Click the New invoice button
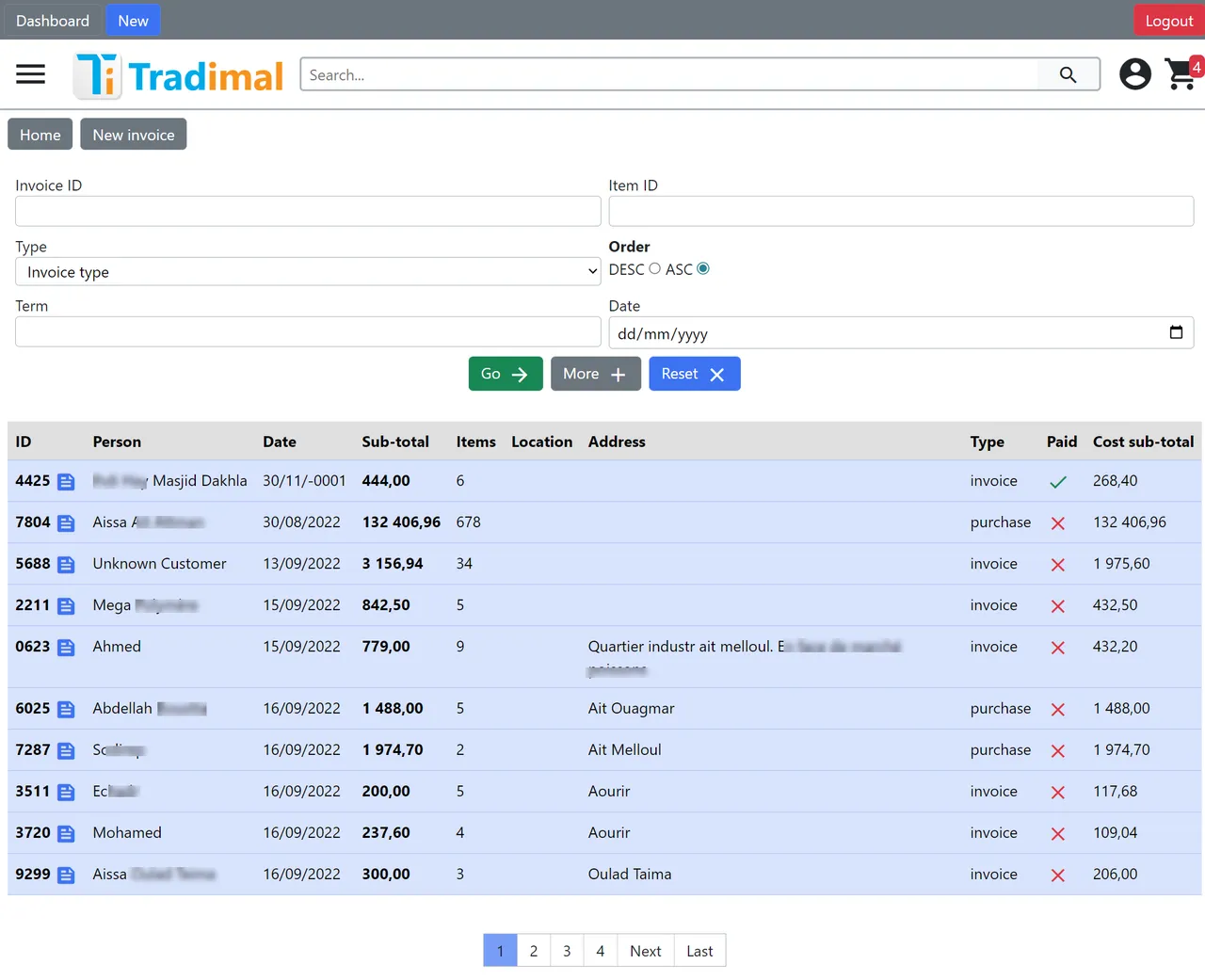1205x980 pixels. (134, 135)
